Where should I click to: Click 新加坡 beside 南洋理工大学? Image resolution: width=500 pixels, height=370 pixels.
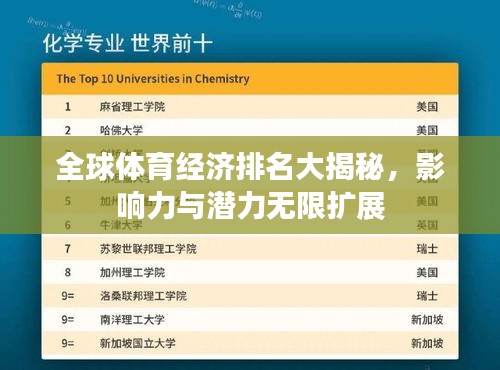click(x=427, y=320)
